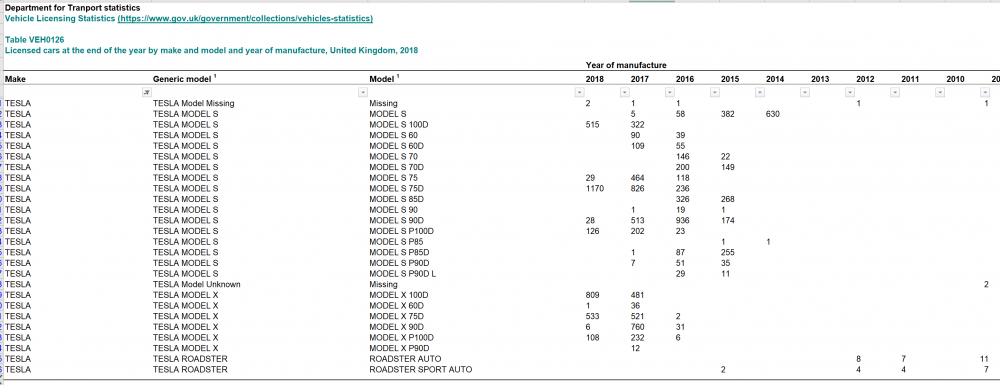1000x385 pixels.
Task: Select the 'MODEL X P90D' model cell
Action: click(x=399, y=348)
